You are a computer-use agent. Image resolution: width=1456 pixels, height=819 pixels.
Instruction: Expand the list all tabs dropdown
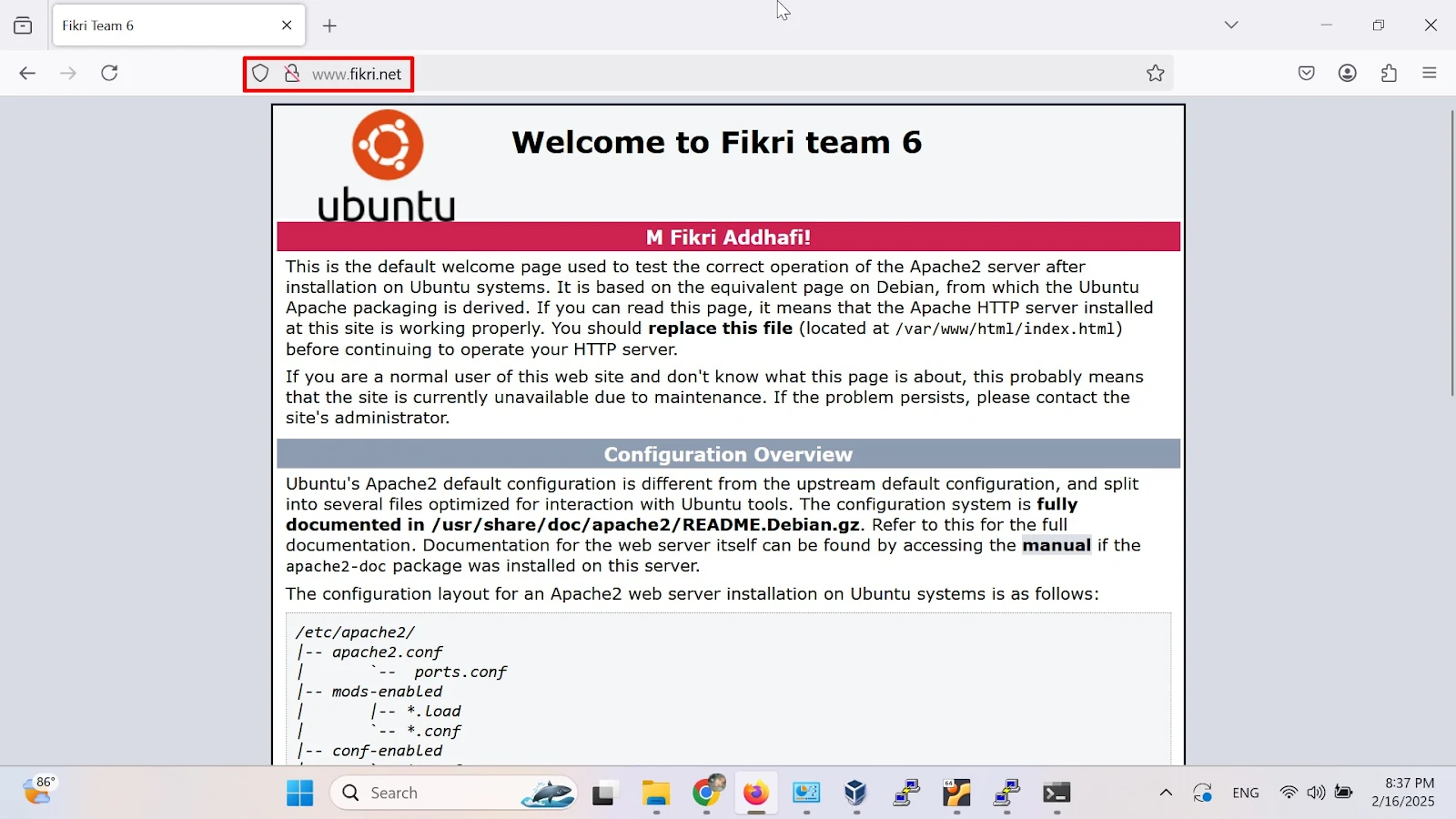(x=1231, y=25)
